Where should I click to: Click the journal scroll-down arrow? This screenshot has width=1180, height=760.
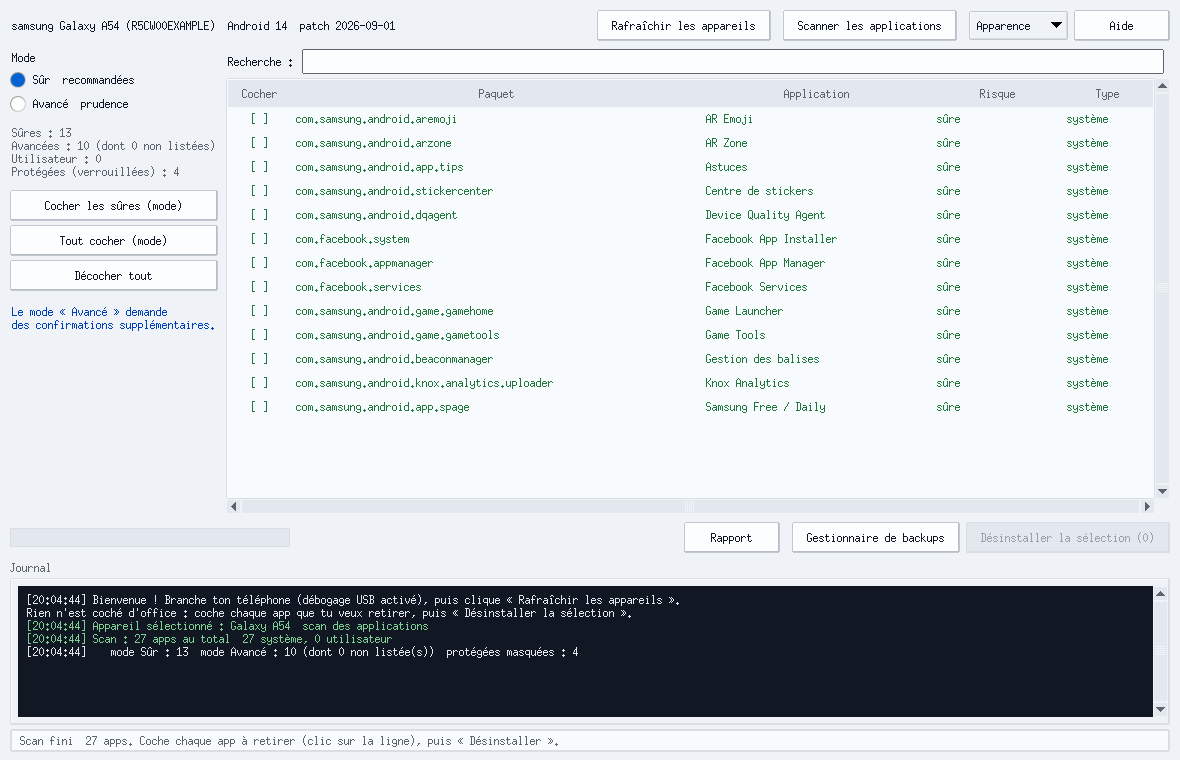pyautogui.click(x=1160, y=710)
